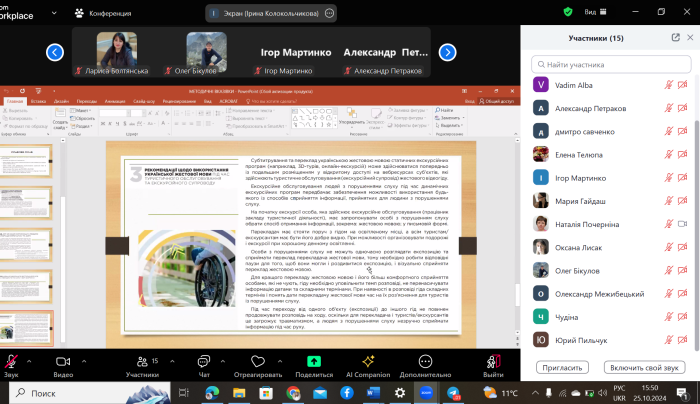Click the Звук microphone icon

click(x=10, y=360)
